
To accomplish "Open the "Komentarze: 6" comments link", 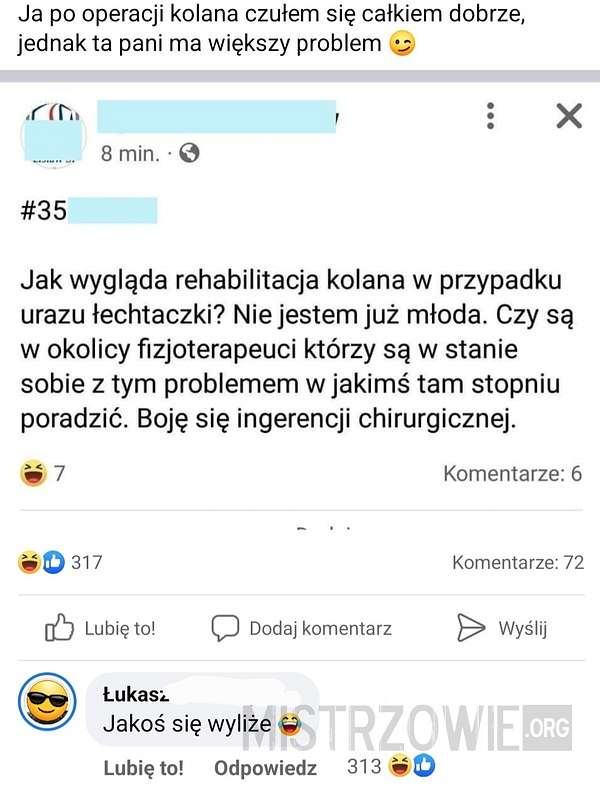I will click(x=512, y=474).
